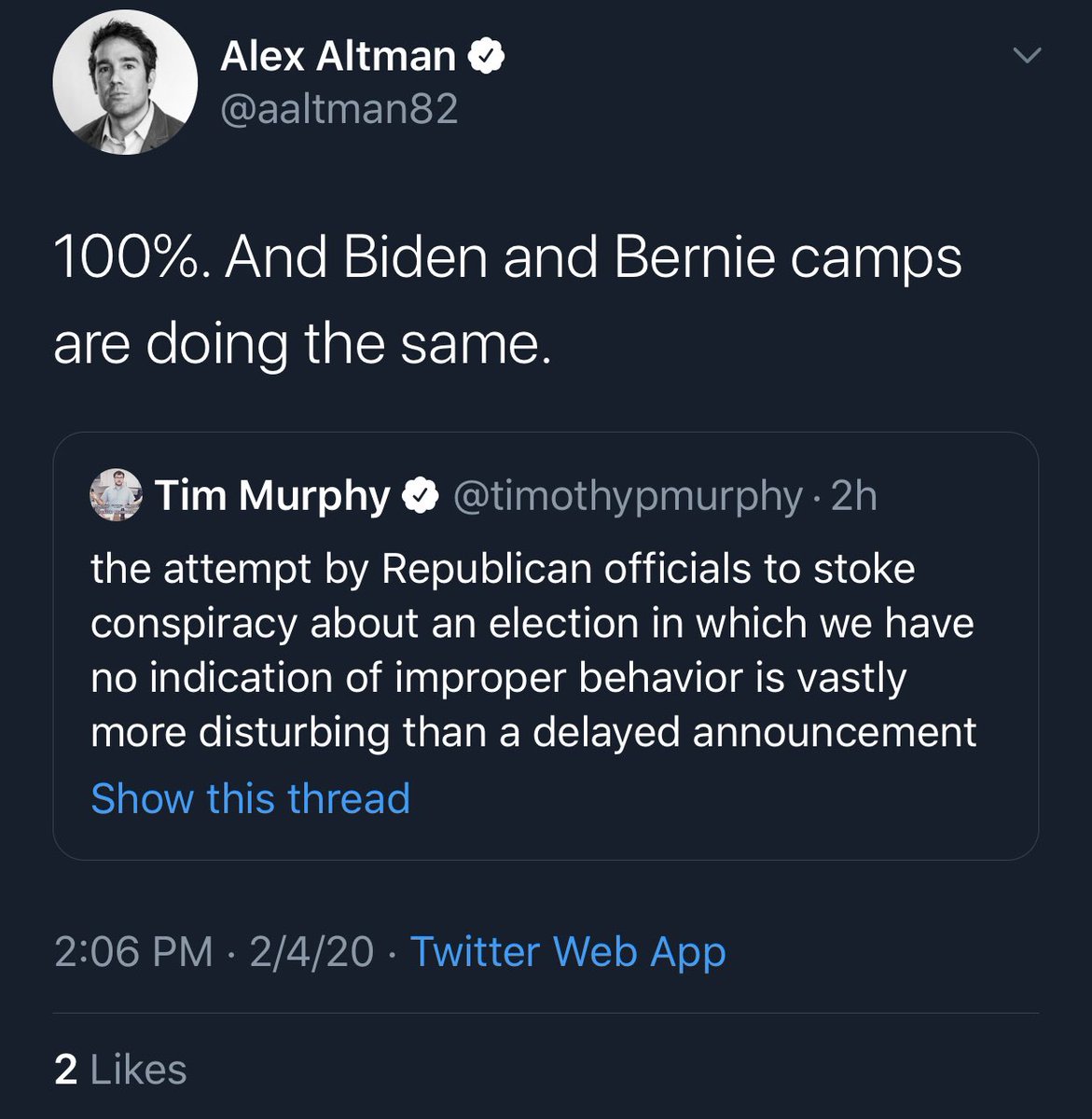
Task: Open the @aaltman82 handle
Action: pyautogui.click(x=339, y=110)
